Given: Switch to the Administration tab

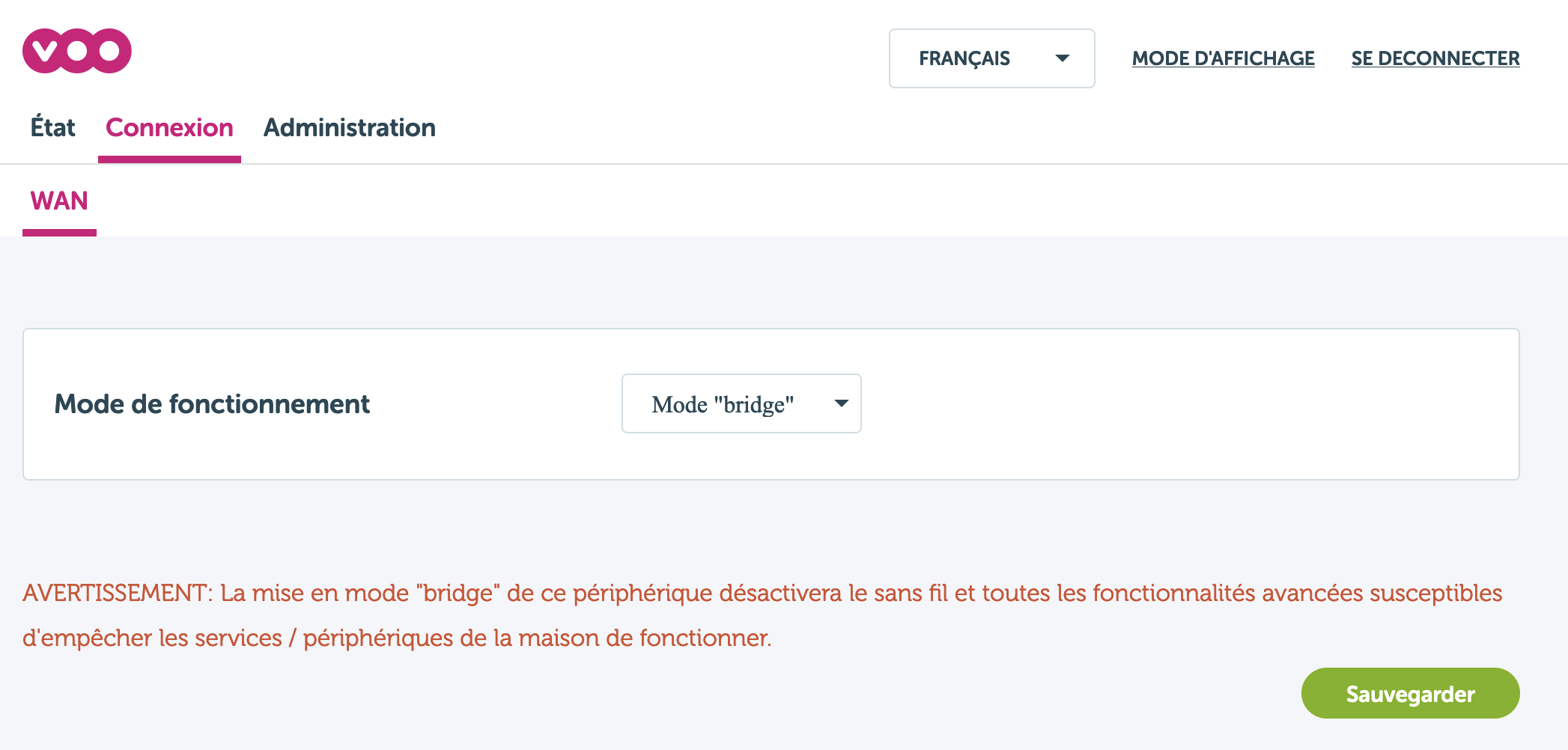Looking at the screenshot, I should pos(349,128).
